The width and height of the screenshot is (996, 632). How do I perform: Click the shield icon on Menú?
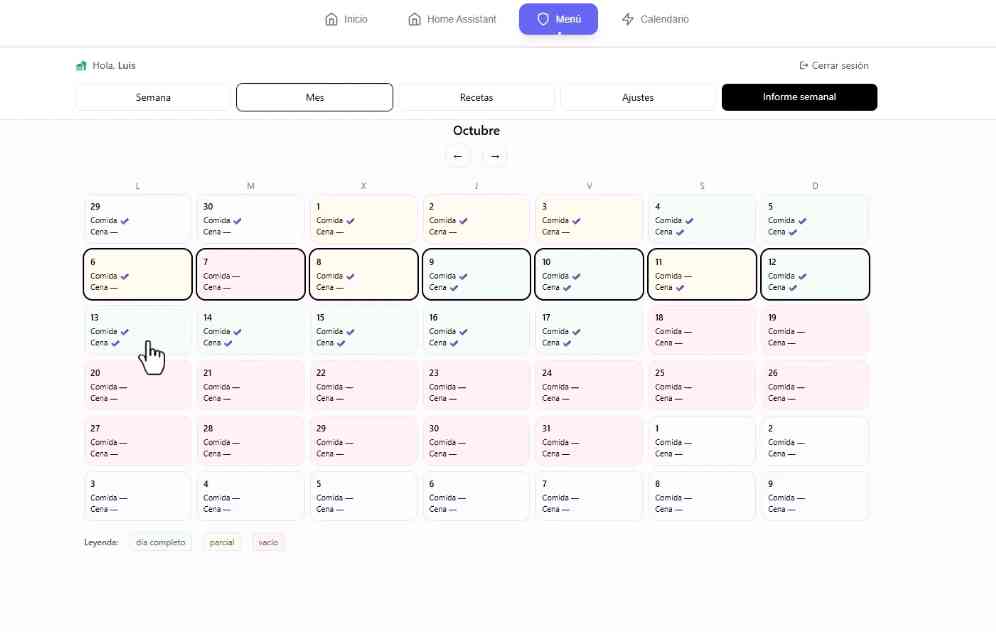543,19
